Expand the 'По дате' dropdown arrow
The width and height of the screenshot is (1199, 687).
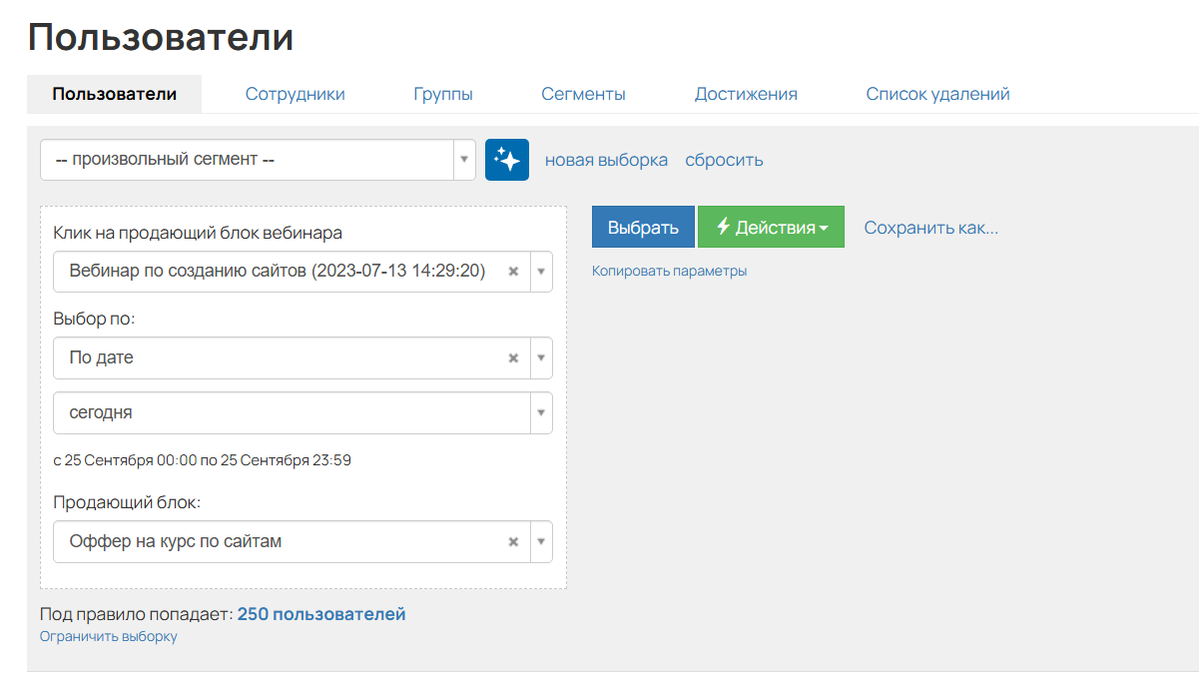(x=541, y=358)
